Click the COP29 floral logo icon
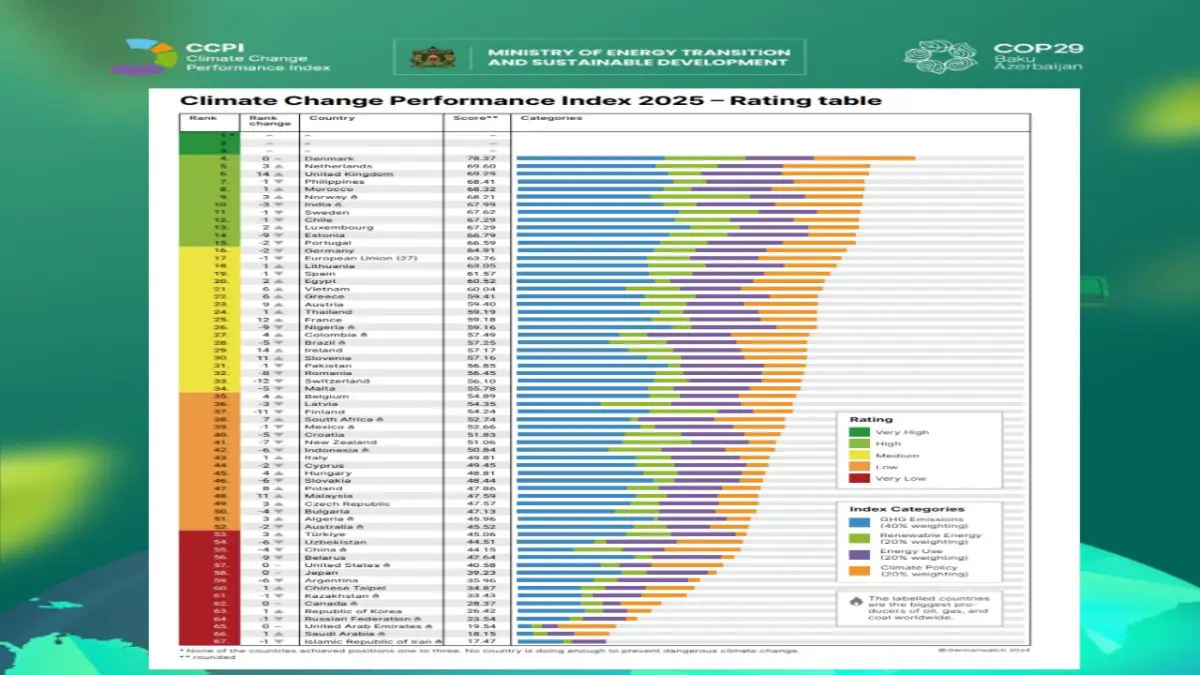The height and width of the screenshot is (675, 1200). click(x=941, y=57)
